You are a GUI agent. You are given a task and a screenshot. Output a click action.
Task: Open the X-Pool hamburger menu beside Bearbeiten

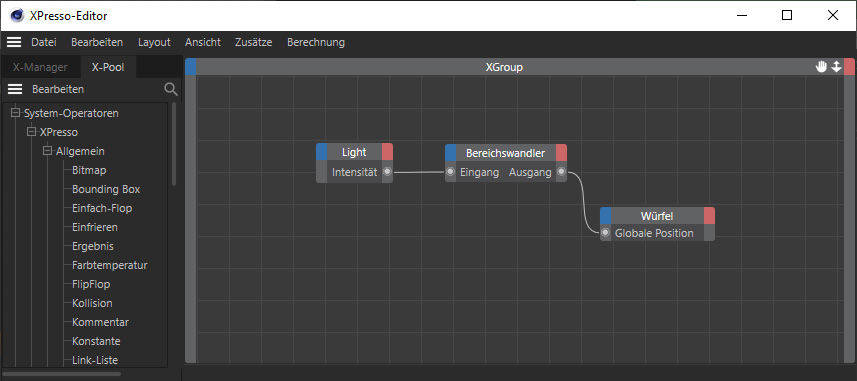coord(15,89)
